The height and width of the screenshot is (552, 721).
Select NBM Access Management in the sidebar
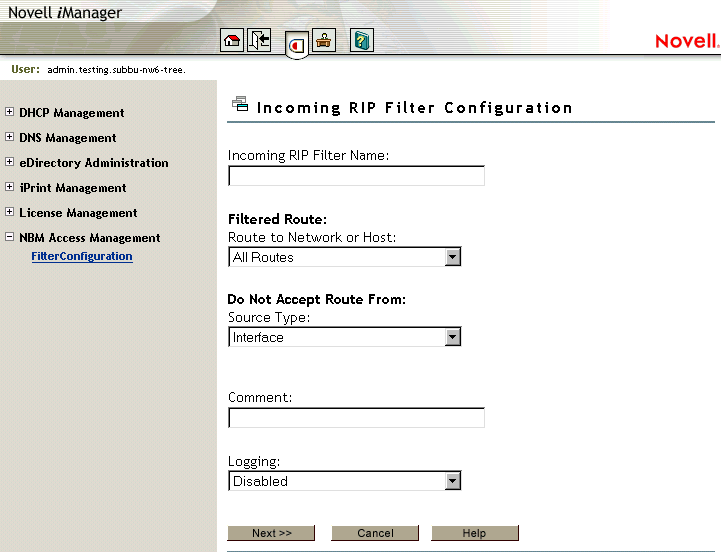[x=90, y=238]
